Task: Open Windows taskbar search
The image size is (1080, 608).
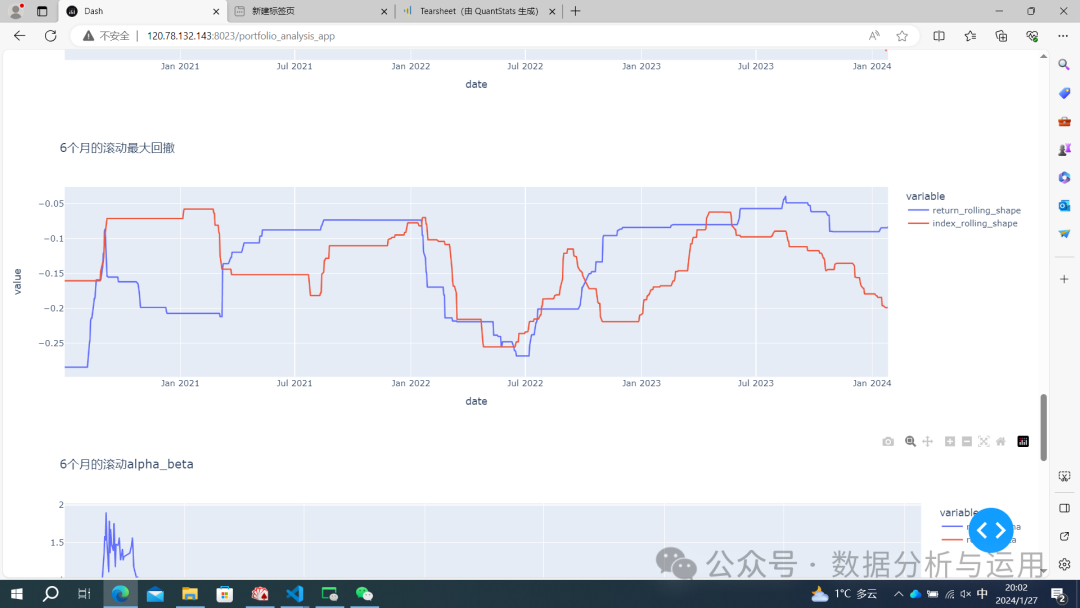Action: (50, 594)
